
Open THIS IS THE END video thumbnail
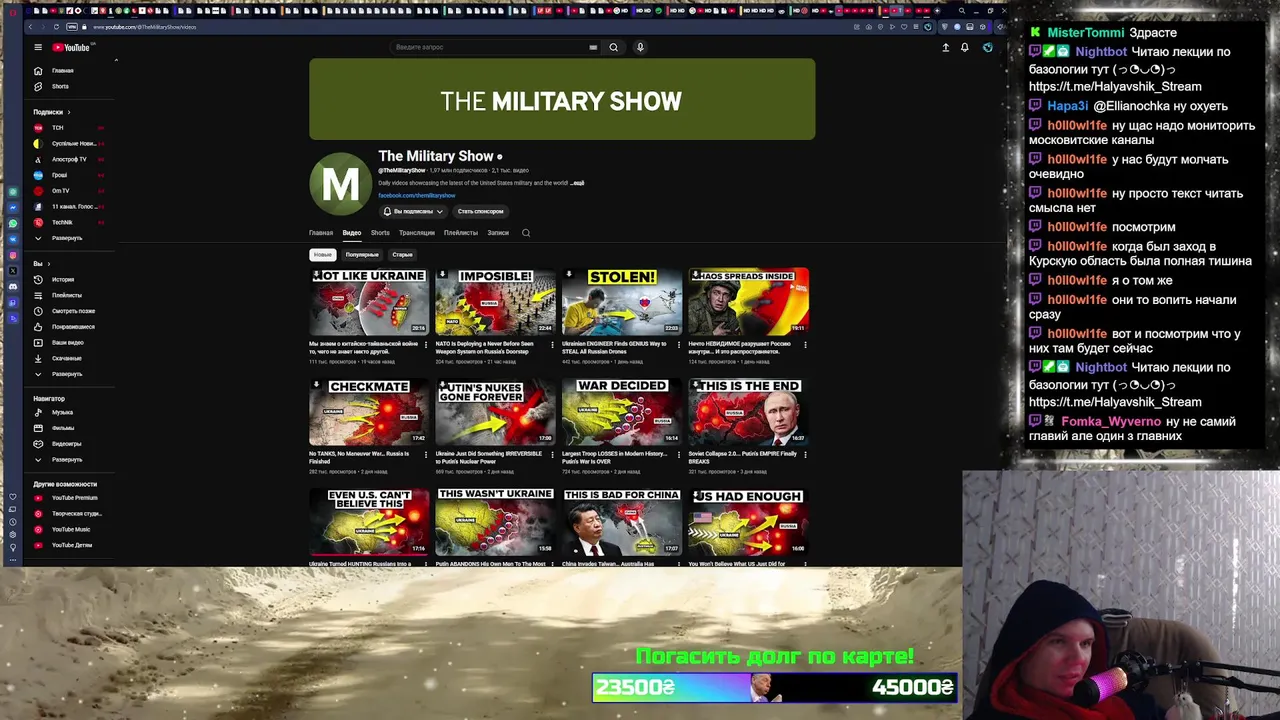[x=748, y=411]
